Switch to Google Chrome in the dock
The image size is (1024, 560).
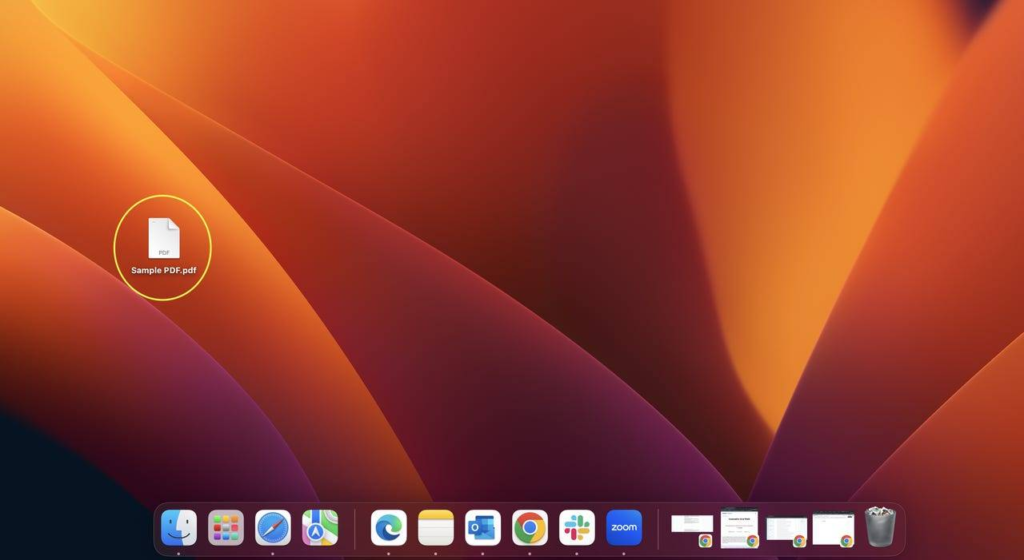[x=530, y=527]
